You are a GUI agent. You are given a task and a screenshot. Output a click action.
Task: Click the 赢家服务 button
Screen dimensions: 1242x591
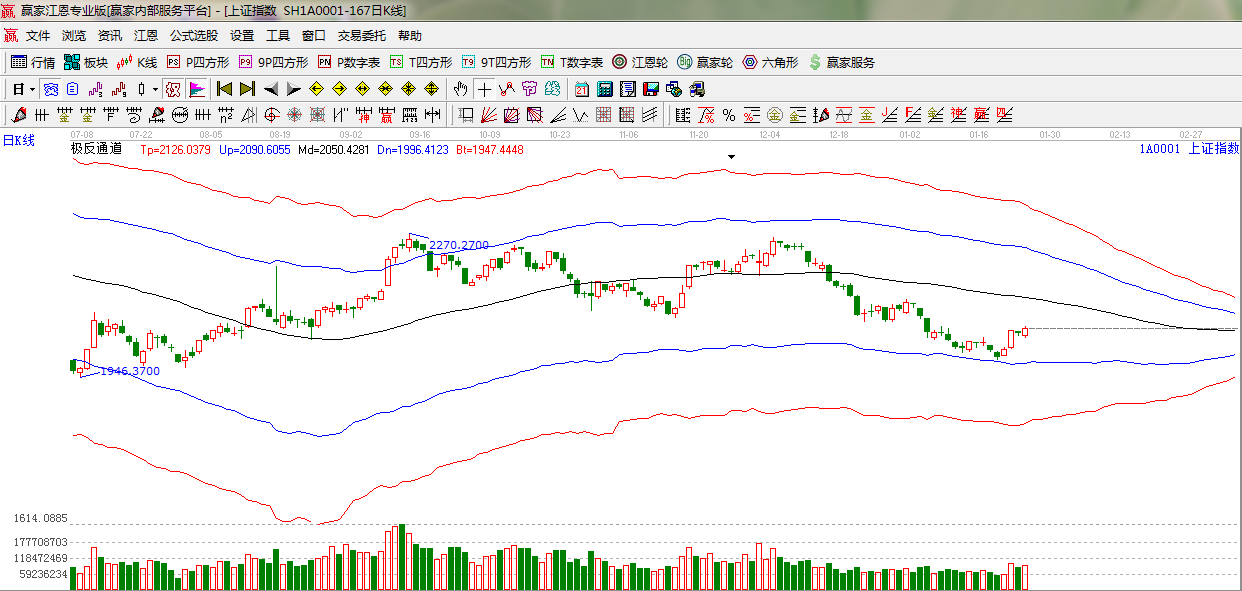pos(841,62)
